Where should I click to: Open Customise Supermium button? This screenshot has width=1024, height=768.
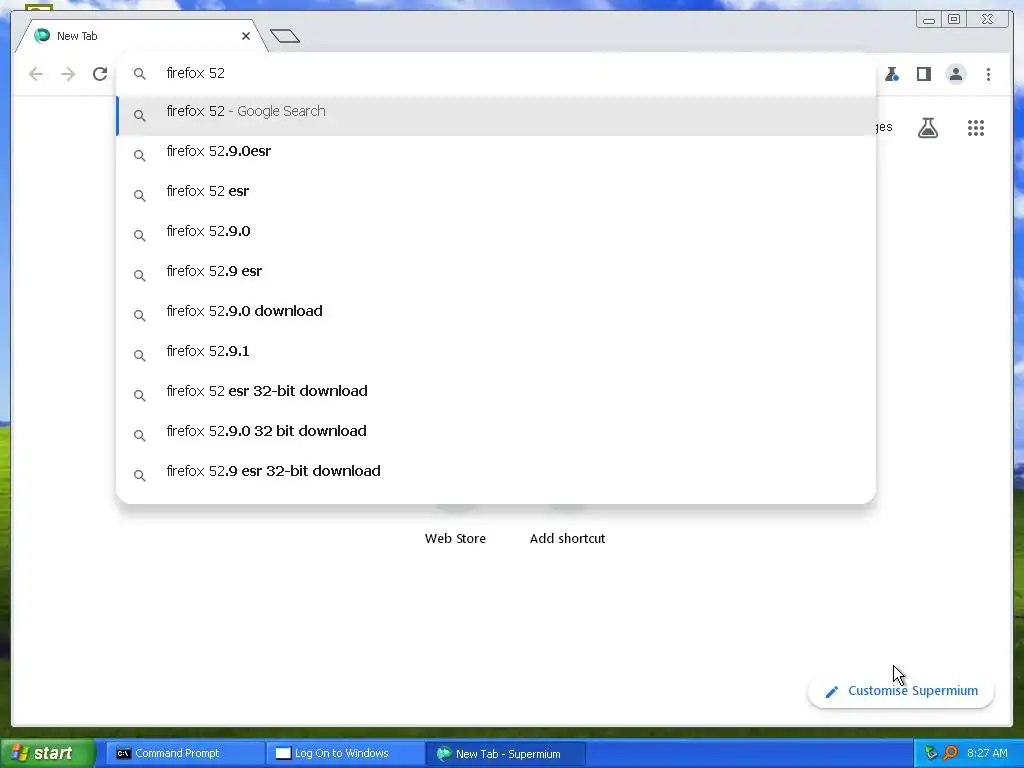point(901,691)
